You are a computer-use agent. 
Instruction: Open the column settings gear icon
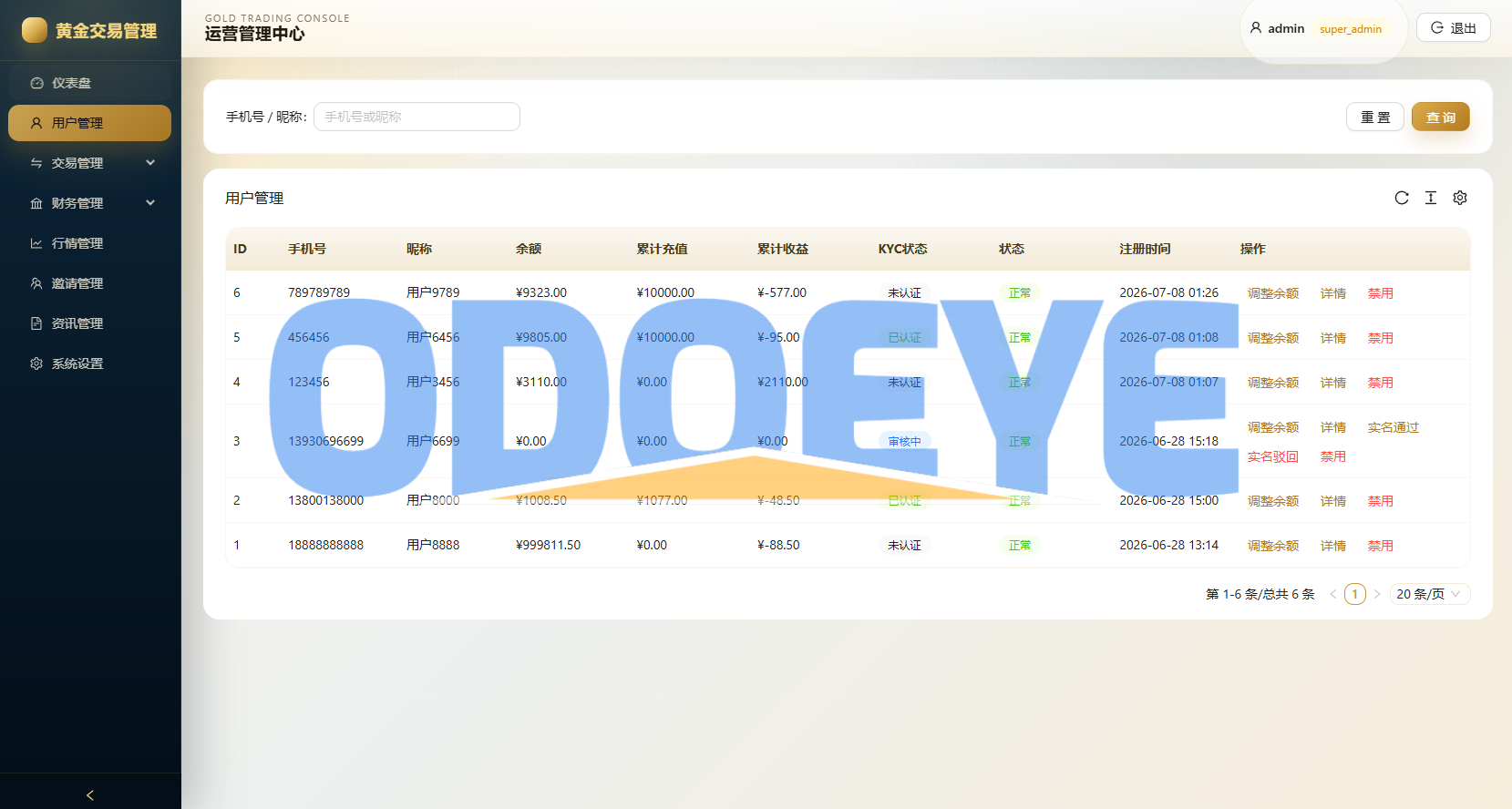(x=1460, y=198)
